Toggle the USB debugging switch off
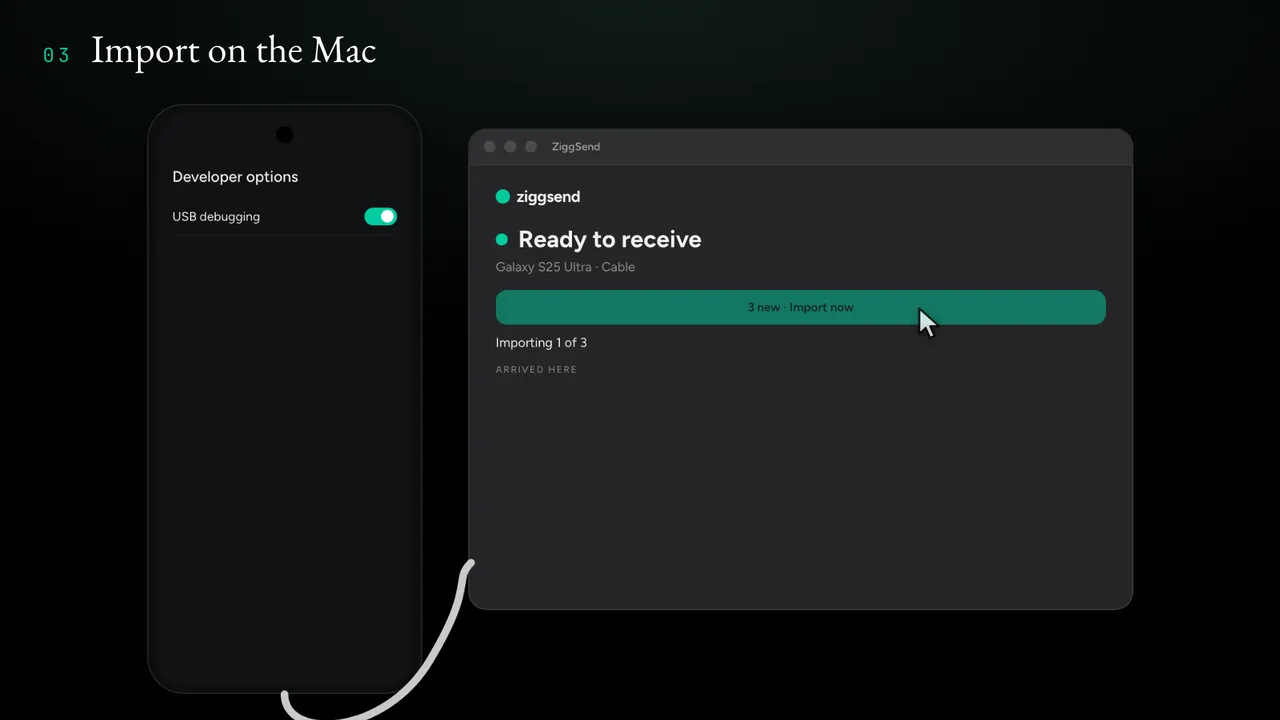 [380, 216]
